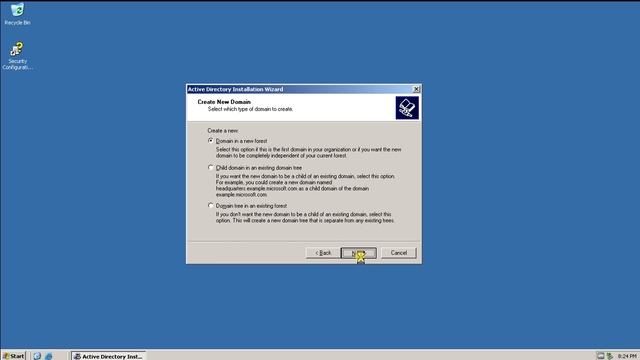This screenshot has height=360, width=640.
Task: Go Back in the installation wizard
Action: pos(322,253)
